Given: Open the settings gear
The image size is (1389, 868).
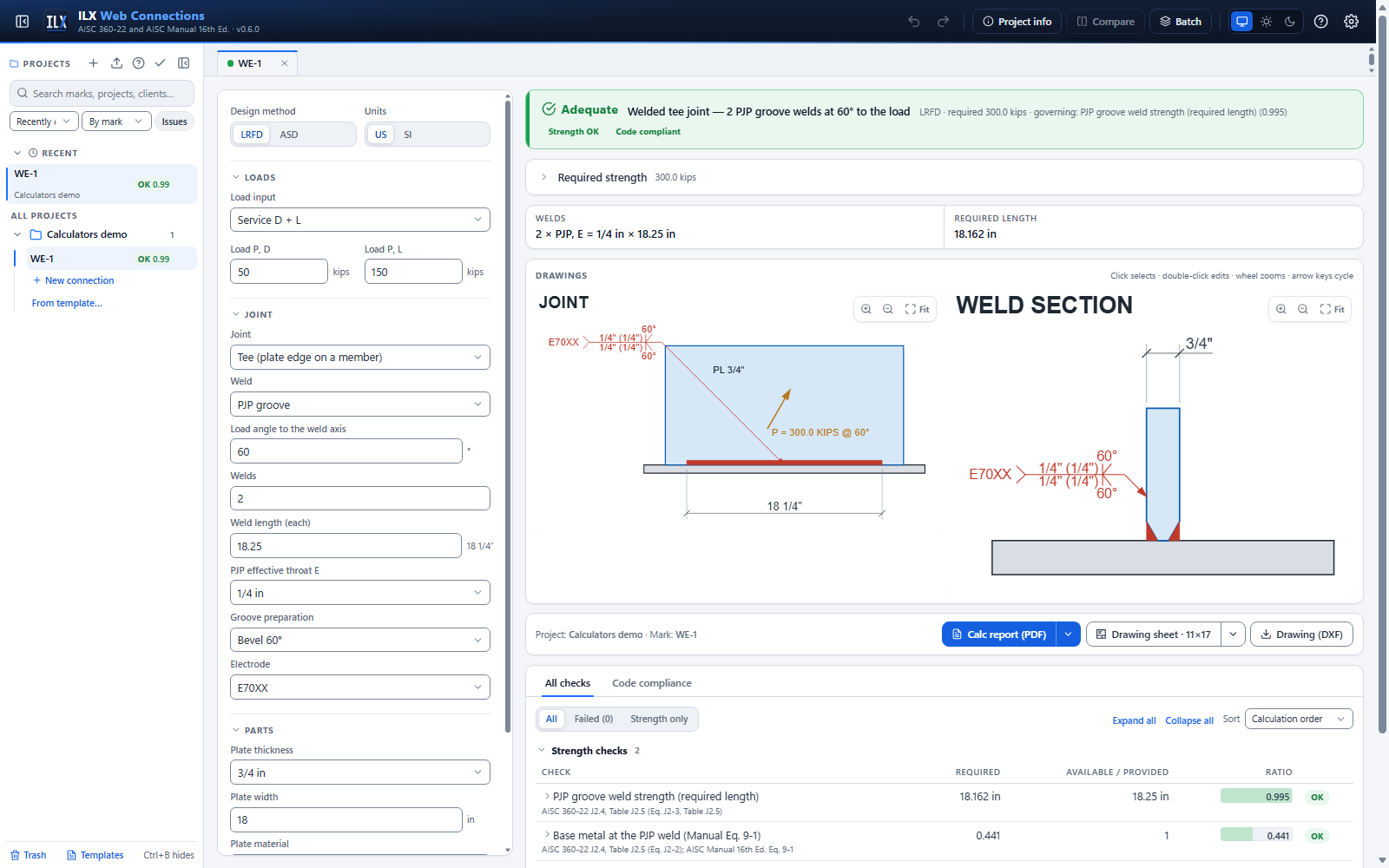Looking at the screenshot, I should click(1352, 22).
